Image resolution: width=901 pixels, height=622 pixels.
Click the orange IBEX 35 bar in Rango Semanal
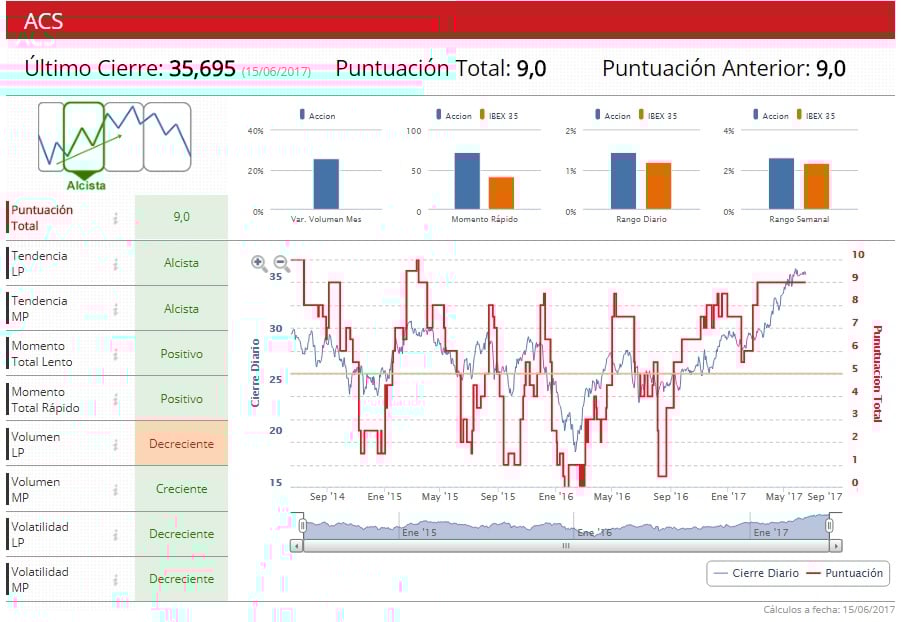(x=817, y=186)
